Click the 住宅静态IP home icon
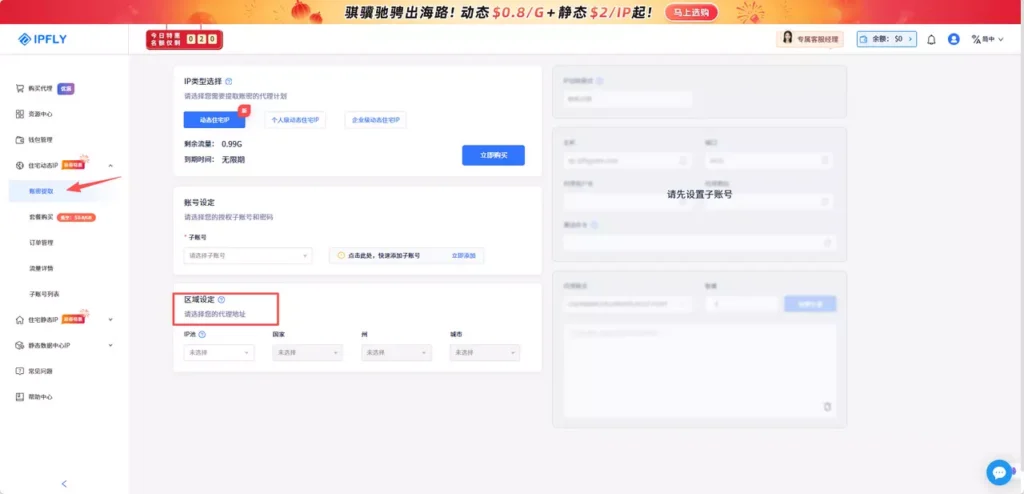The width and height of the screenshot is (1024, 494). [x=20, y=320]
